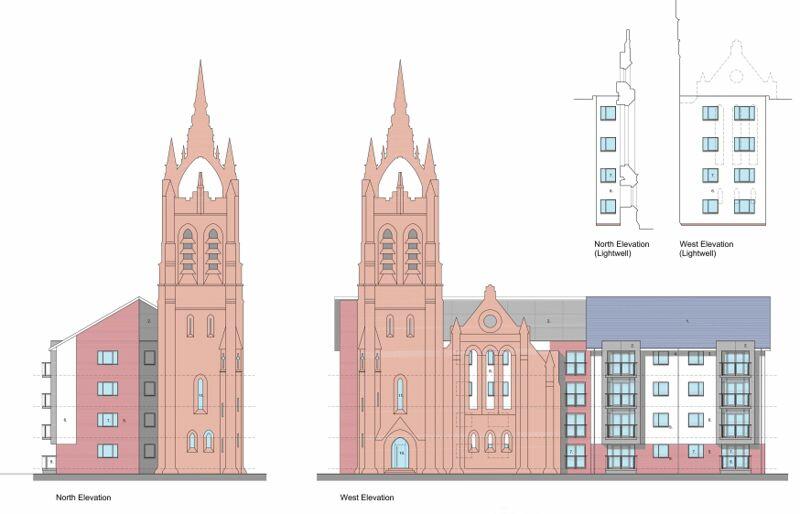Select the top-floor window on North Elevation brick wall
The height and width of the screenshot is (514, 800).
107,357
